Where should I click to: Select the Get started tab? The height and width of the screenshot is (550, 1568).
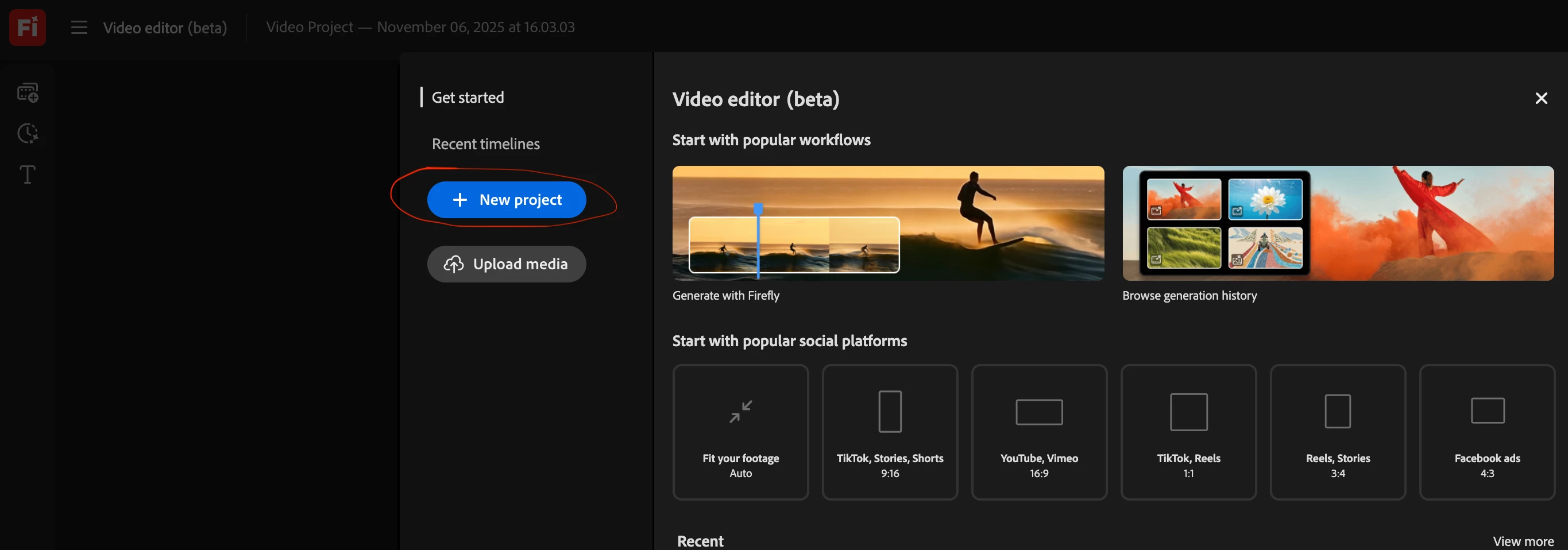[x=468, y=98]
